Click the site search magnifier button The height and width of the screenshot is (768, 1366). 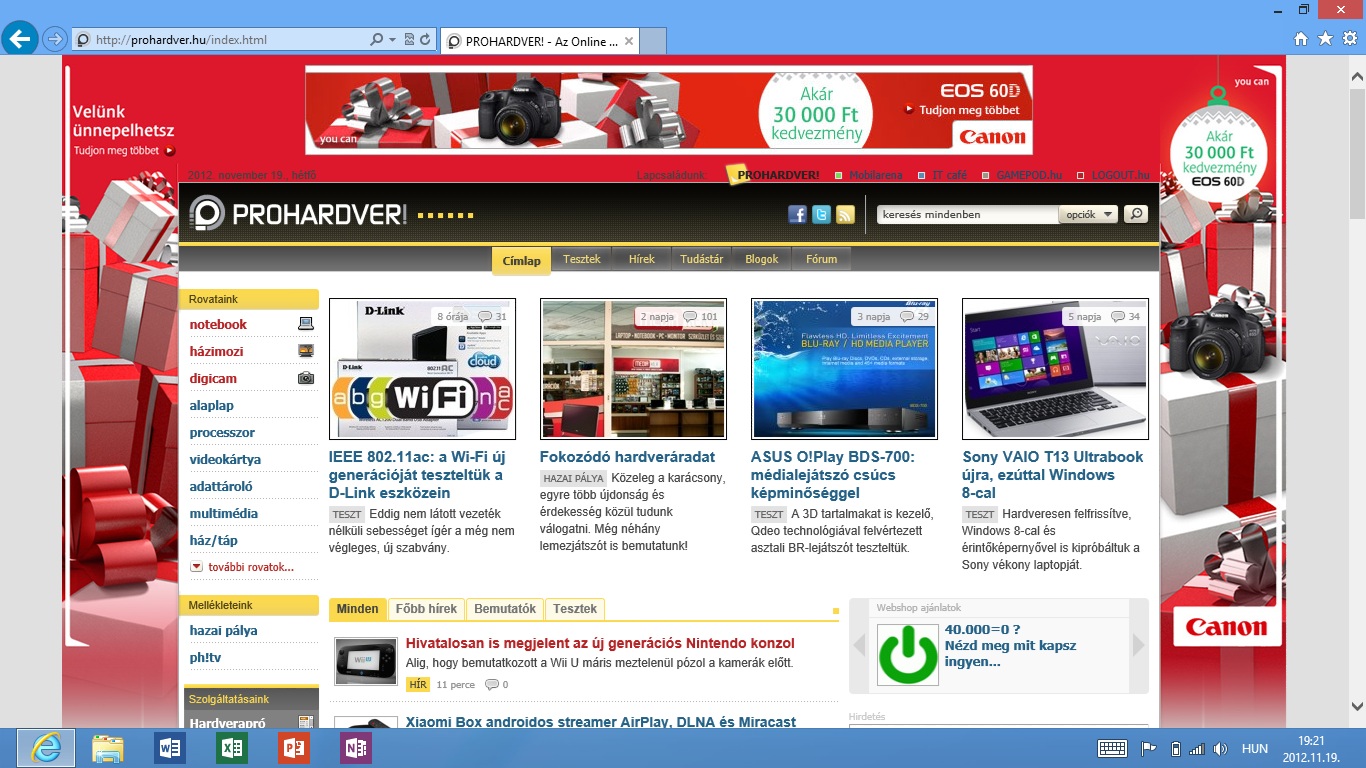(1135, 214)
